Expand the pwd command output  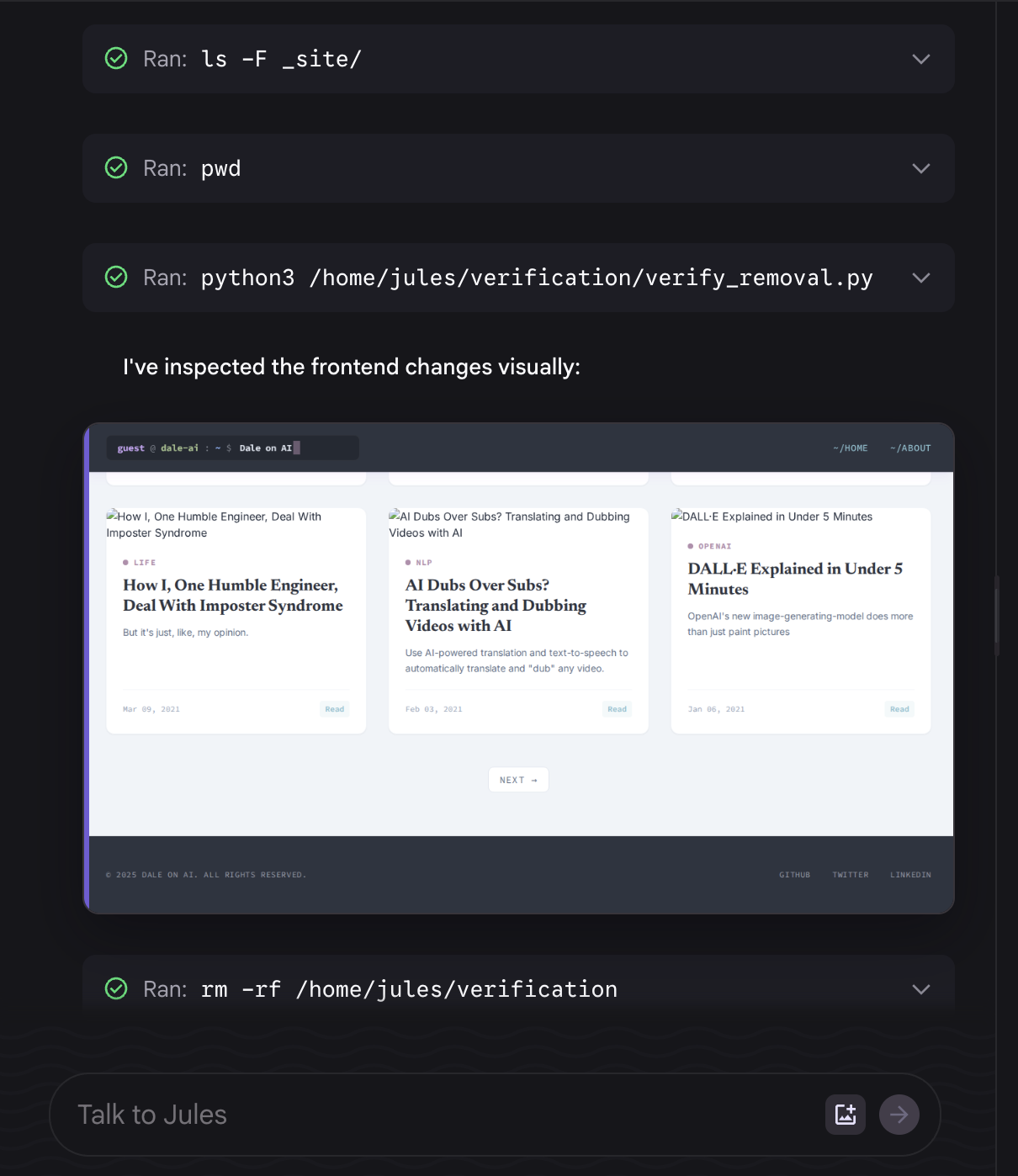pyautogui.click(x=921, y=168)
